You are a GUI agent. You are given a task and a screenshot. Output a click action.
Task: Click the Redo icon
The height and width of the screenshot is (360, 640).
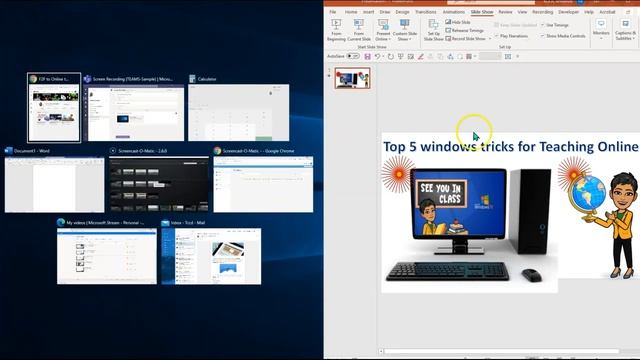coord(391,56)
